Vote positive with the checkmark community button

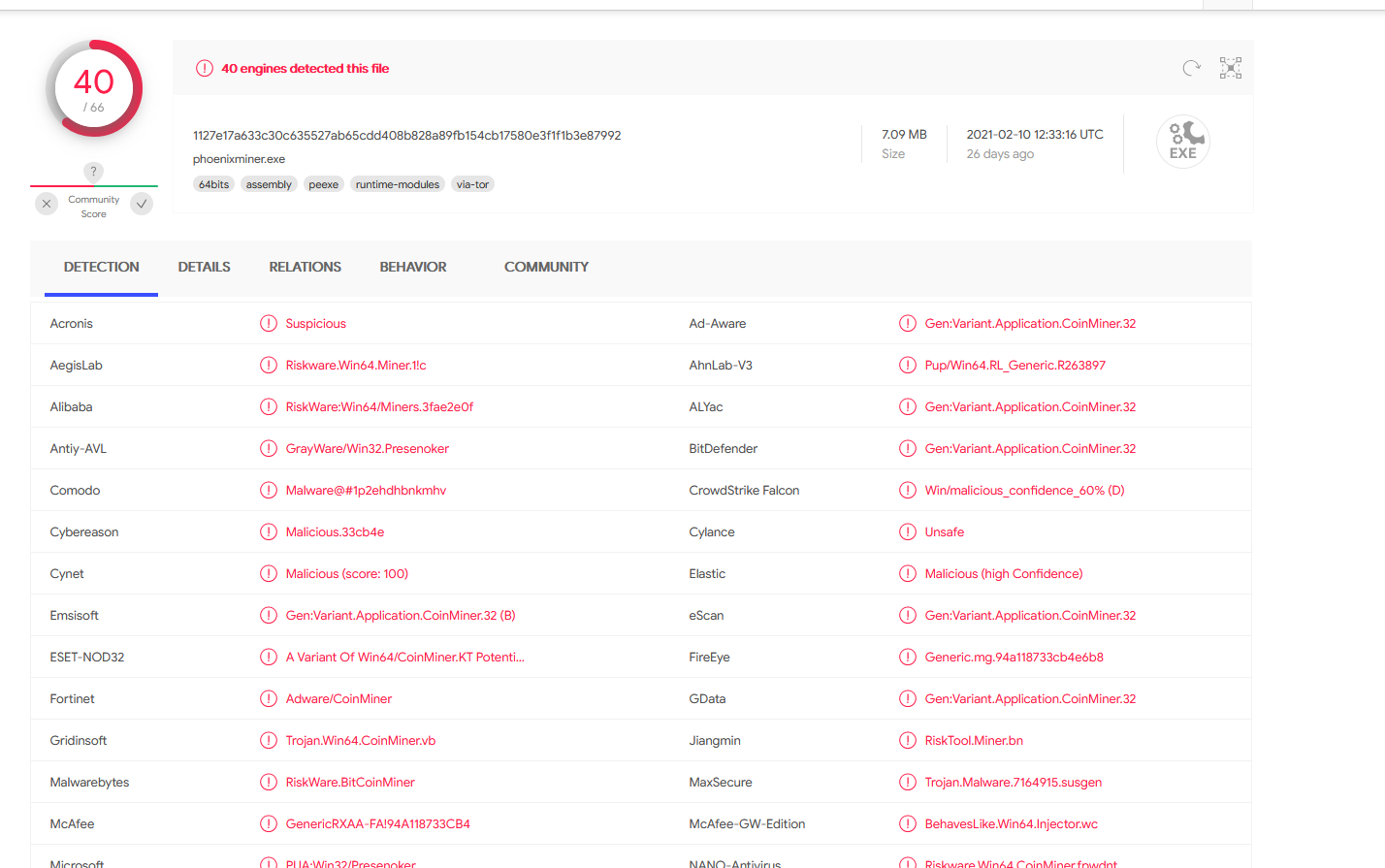[x=142, y=204]
